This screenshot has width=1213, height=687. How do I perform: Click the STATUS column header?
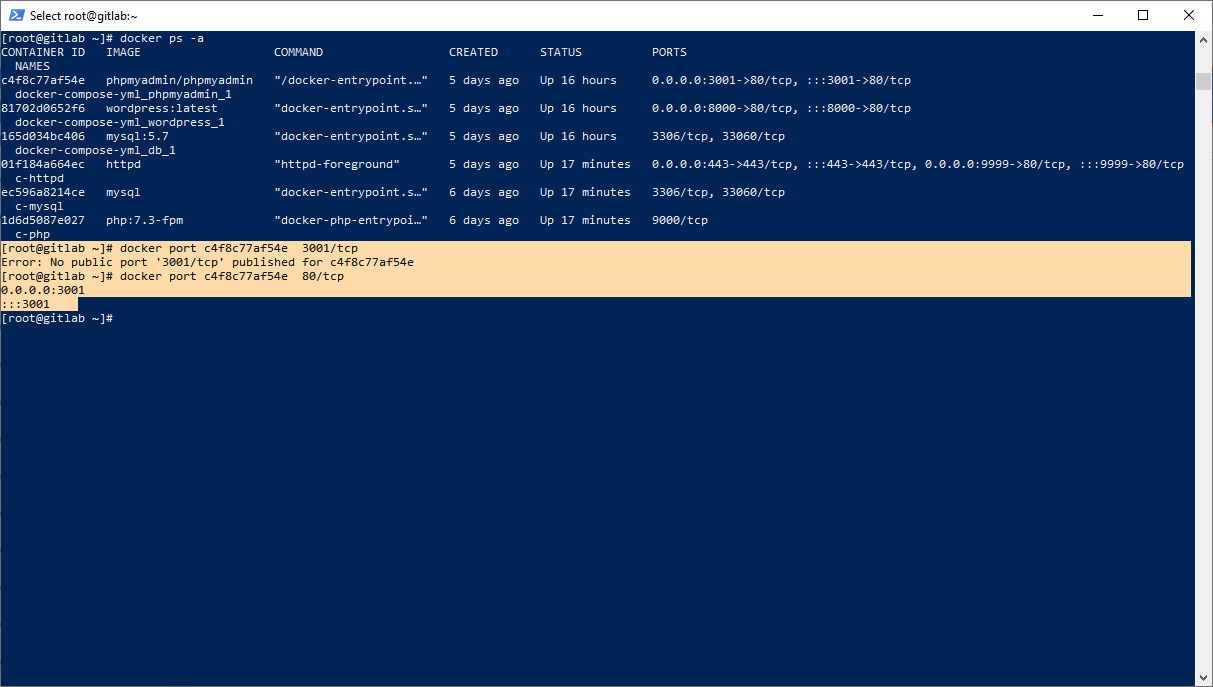[x=560, y=52]
